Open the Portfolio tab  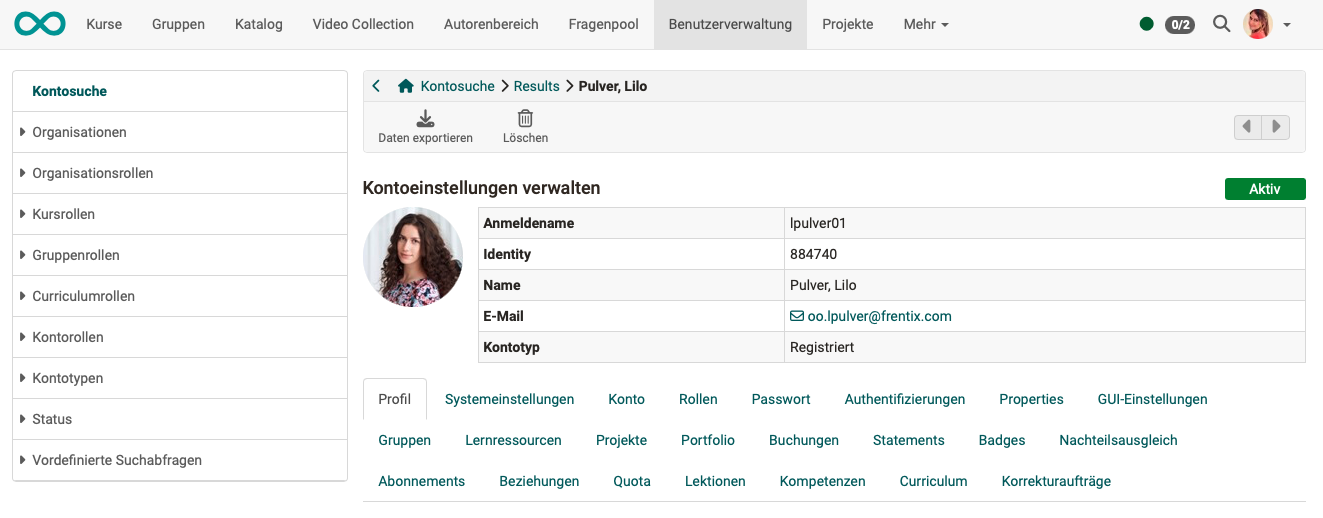708,440
